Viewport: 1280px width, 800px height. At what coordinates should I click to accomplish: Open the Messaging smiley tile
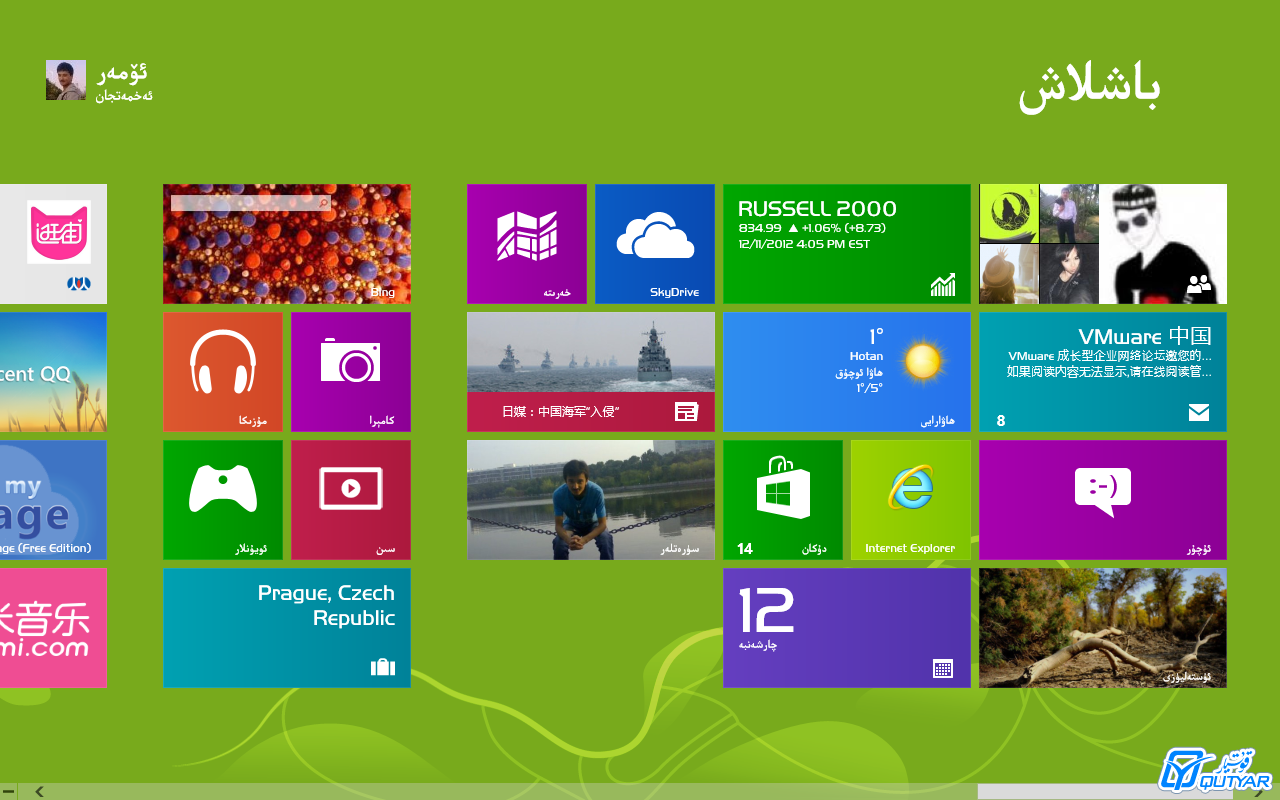[1103, 500]
